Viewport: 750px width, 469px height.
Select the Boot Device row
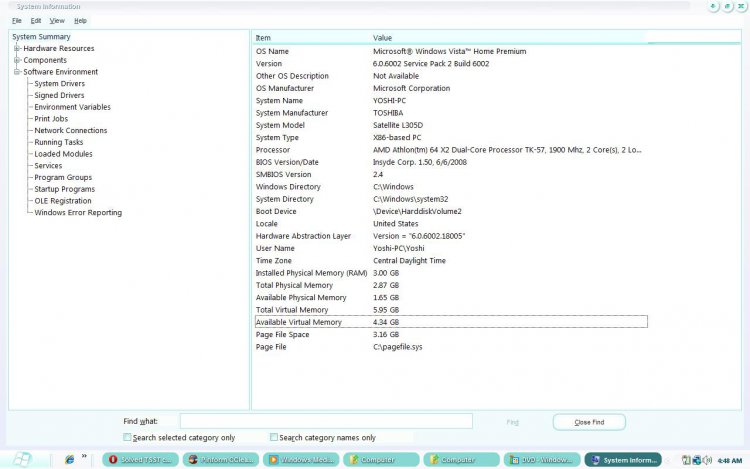tap(451, 211)
